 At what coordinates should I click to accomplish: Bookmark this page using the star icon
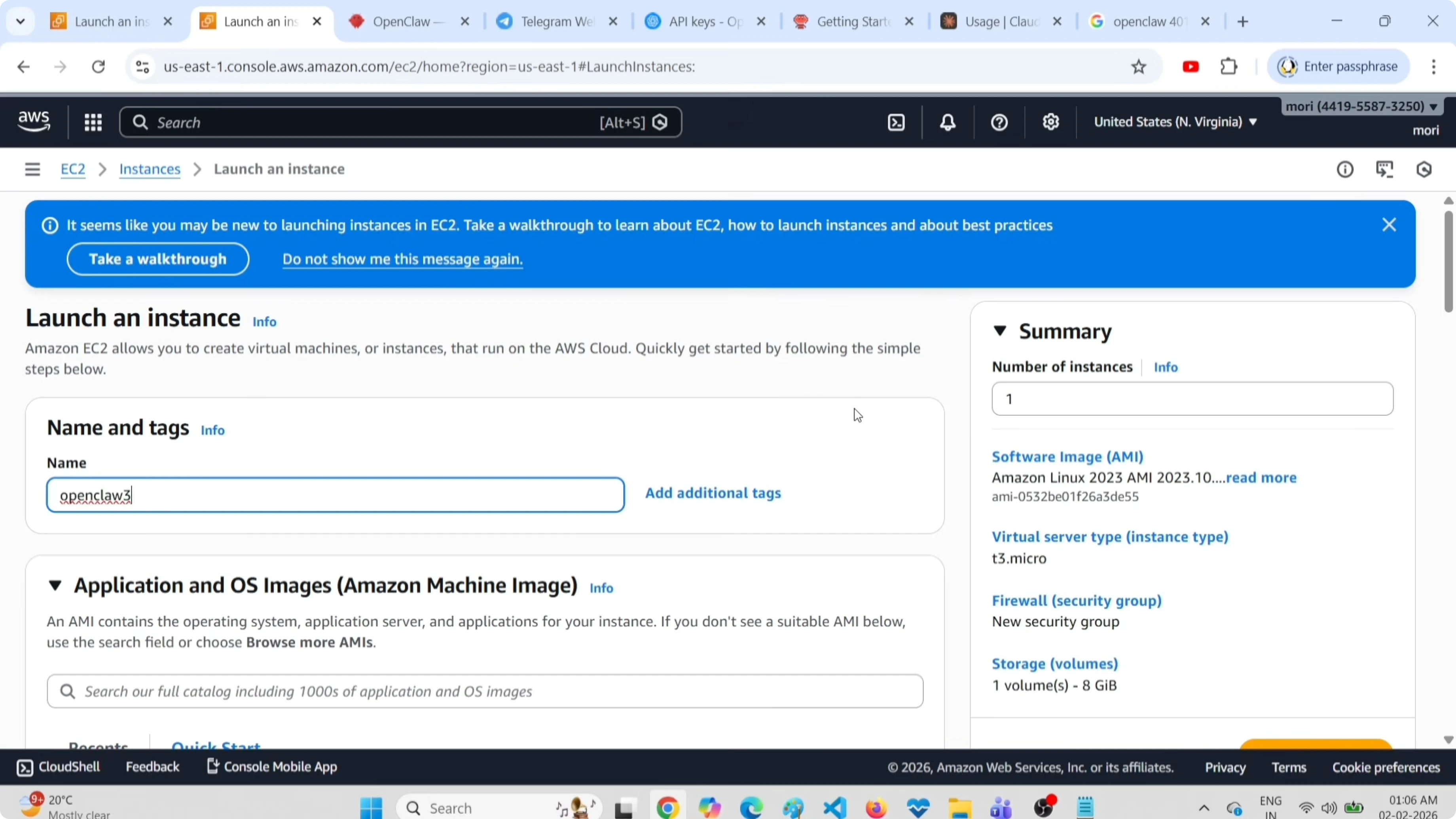[1139, 66]
